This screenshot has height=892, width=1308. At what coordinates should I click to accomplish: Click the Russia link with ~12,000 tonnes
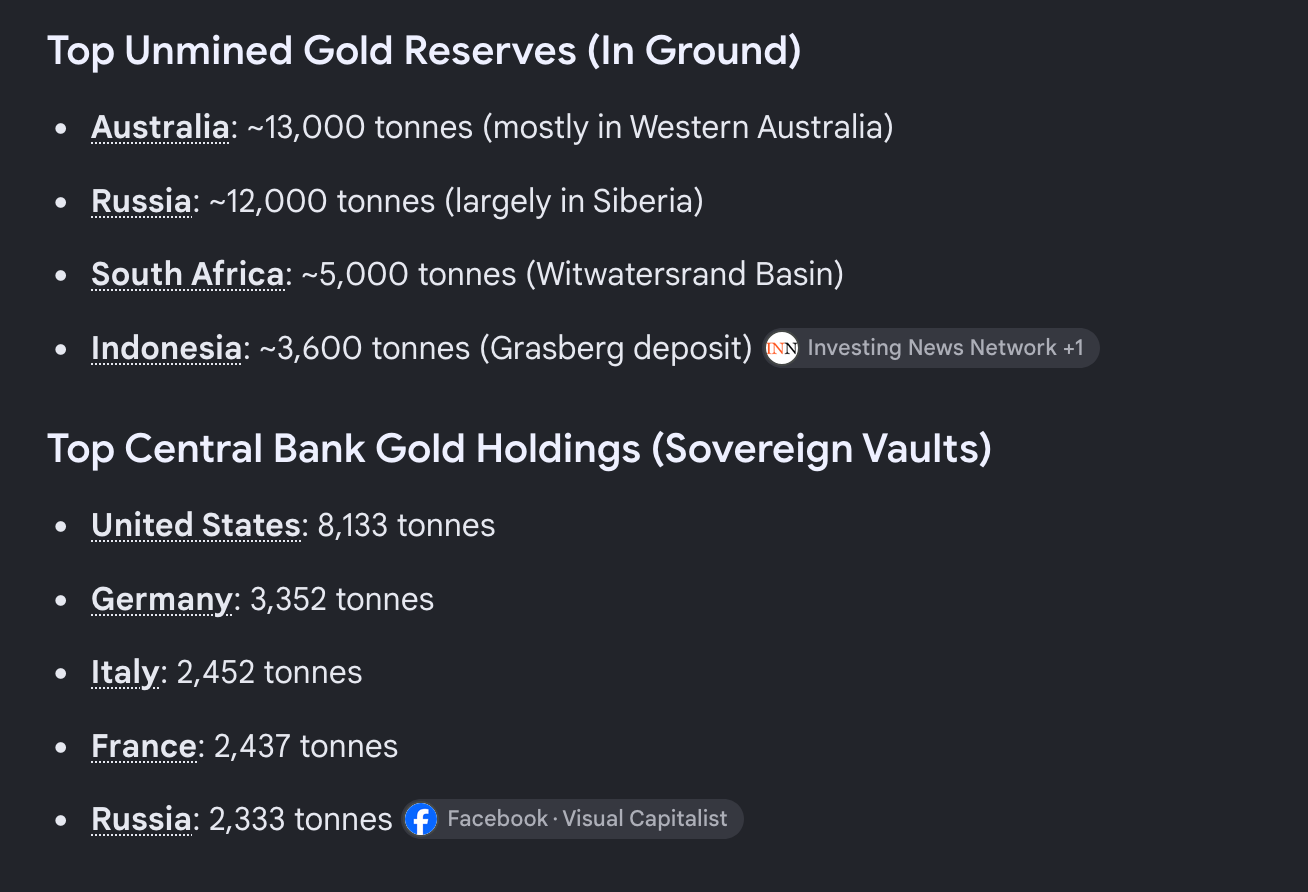(141, 201)
